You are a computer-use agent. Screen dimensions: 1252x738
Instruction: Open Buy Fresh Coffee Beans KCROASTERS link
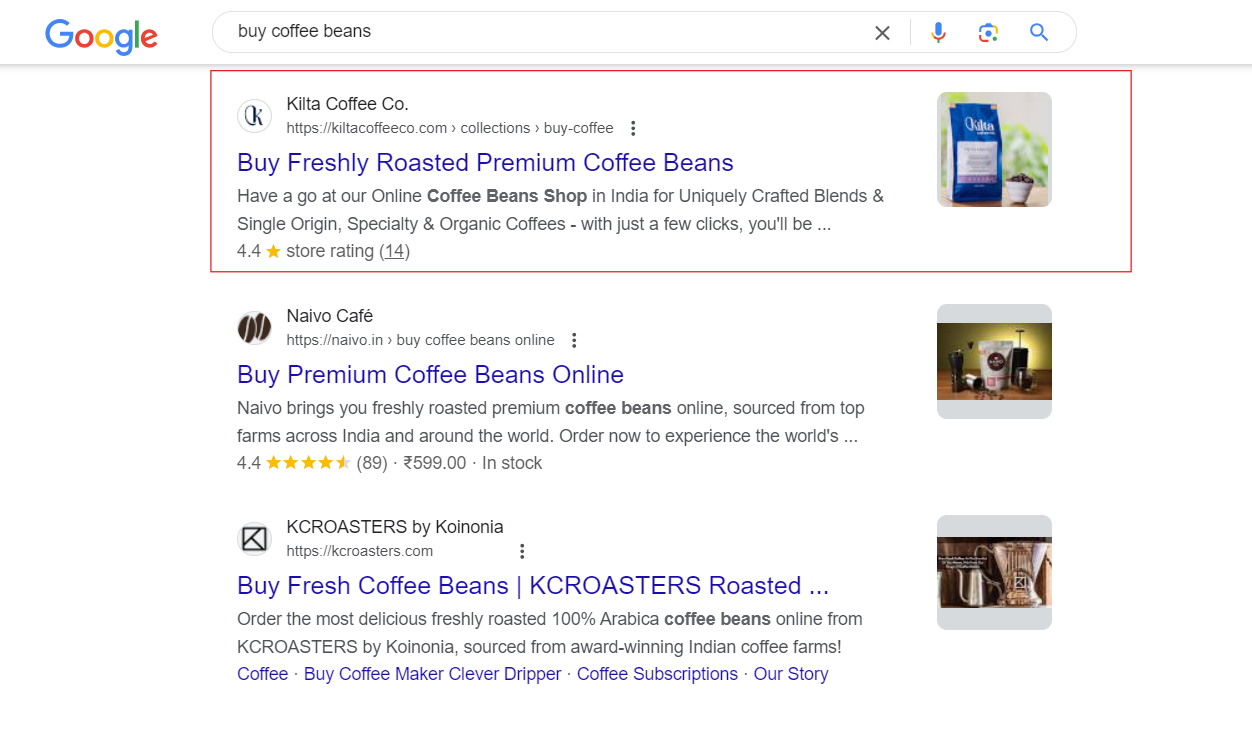[532, 586]
